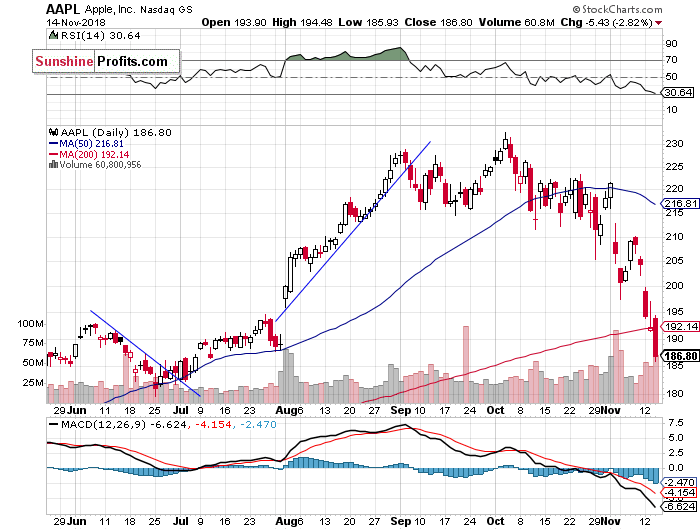Viewport: 700px width, 530px height.
Task: Click the 230 price axis label
Action: [674, 144]
